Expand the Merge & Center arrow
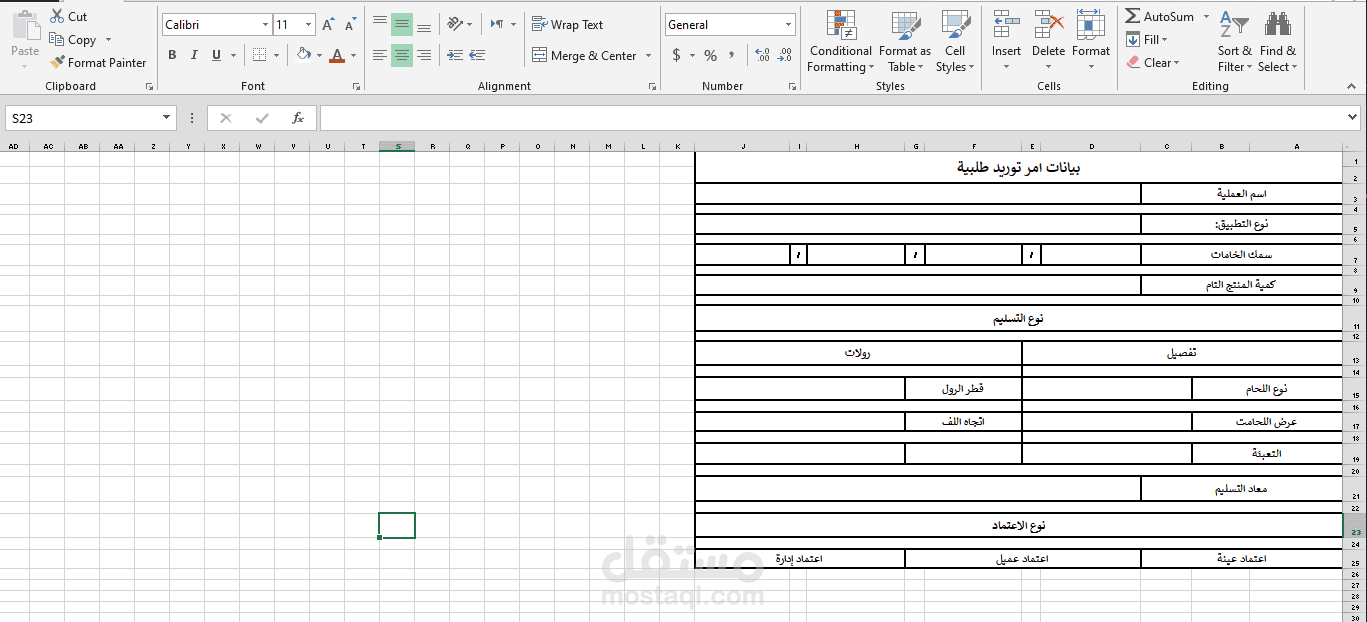Screen dimensions: 1367x622 click(x=648, y=56)
